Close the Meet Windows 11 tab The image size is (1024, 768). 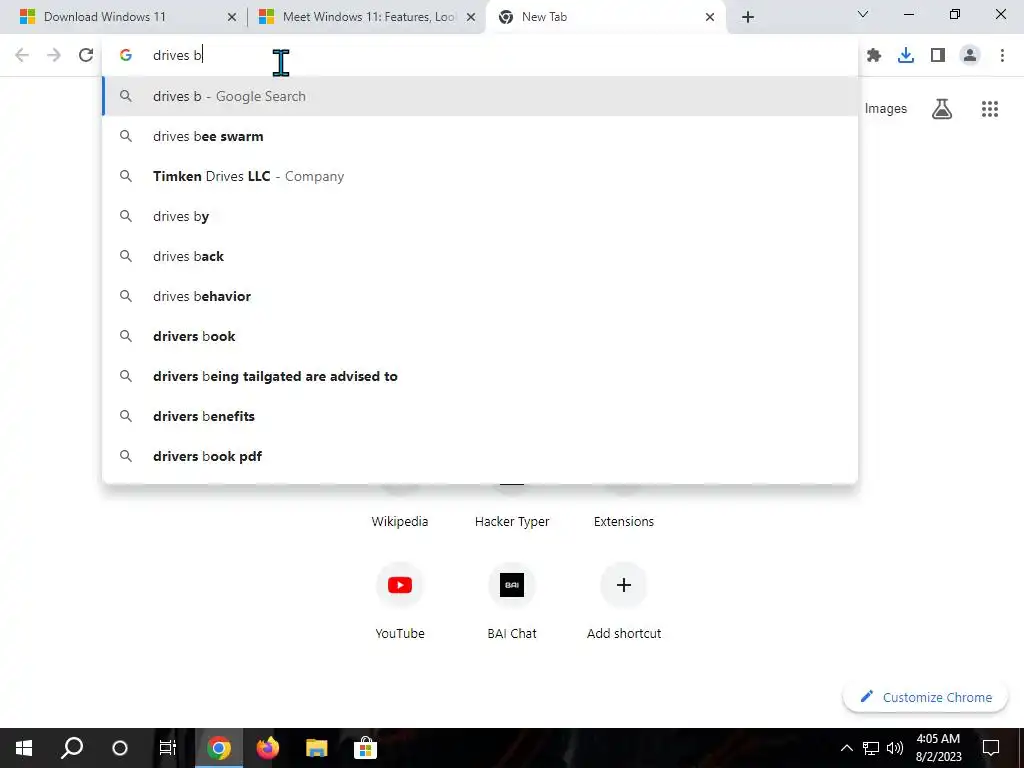coord(471,17)
